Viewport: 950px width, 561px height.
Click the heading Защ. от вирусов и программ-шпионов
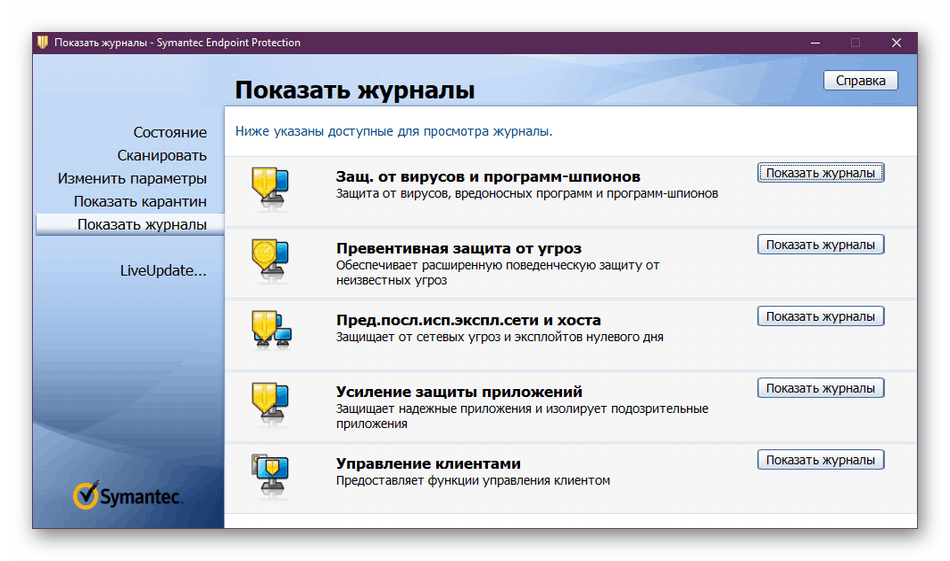click(488, 176)
